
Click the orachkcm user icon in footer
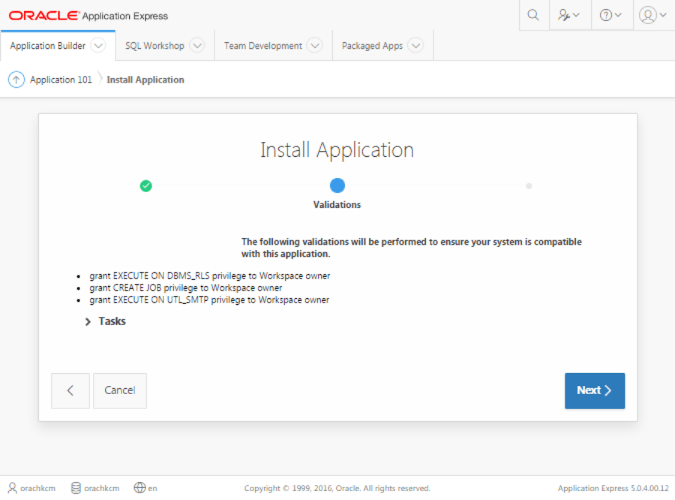[12, 488]
